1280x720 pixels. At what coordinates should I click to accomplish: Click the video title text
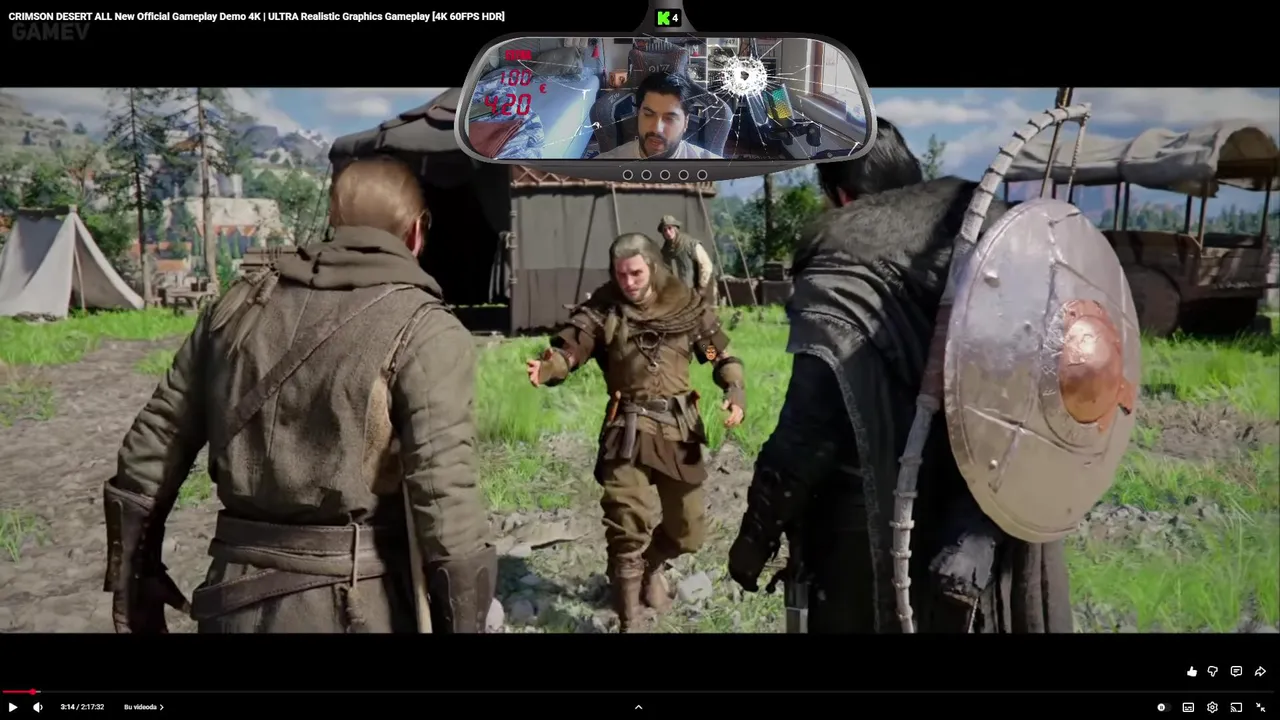click(256, 16)
